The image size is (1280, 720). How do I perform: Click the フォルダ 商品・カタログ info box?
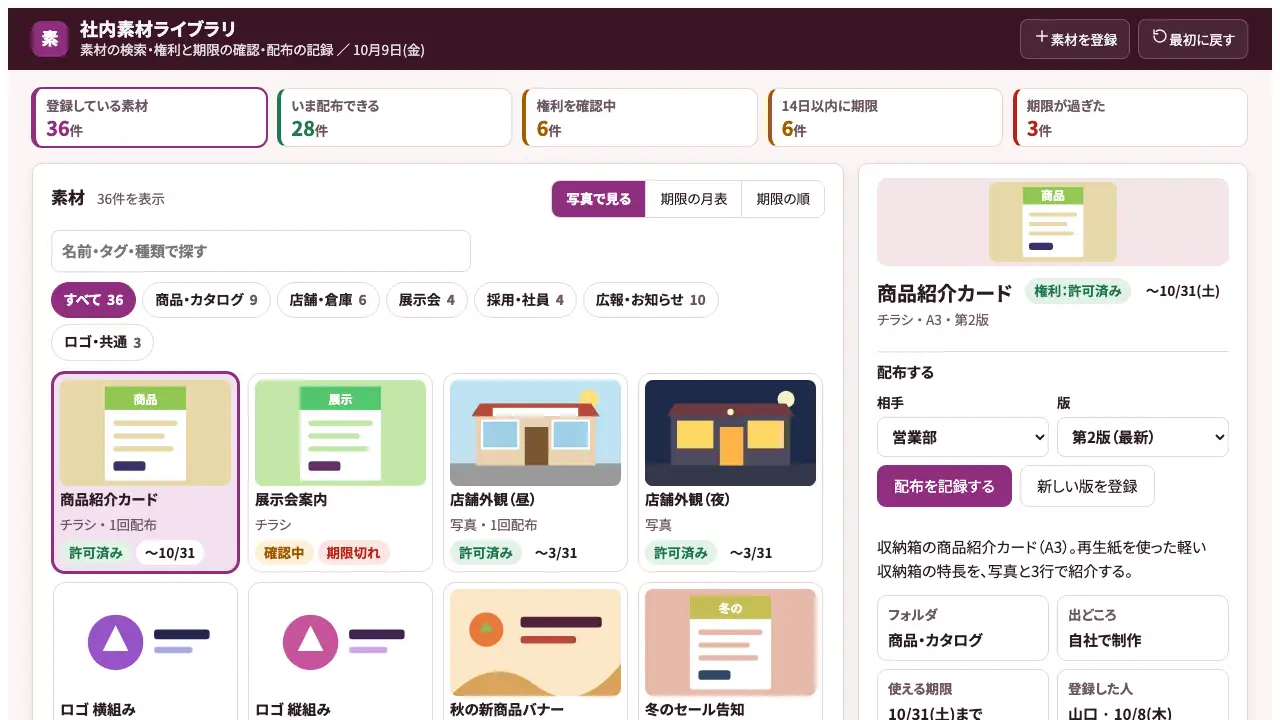tap(963, 628)
